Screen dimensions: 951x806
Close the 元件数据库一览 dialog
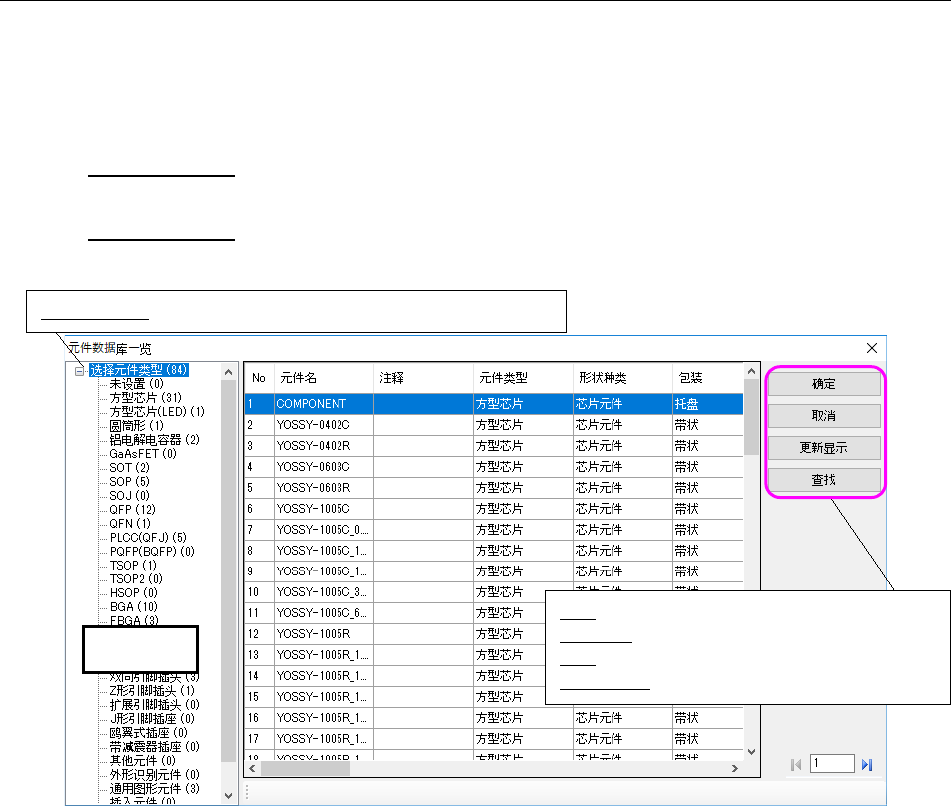[x=872, y=348]
